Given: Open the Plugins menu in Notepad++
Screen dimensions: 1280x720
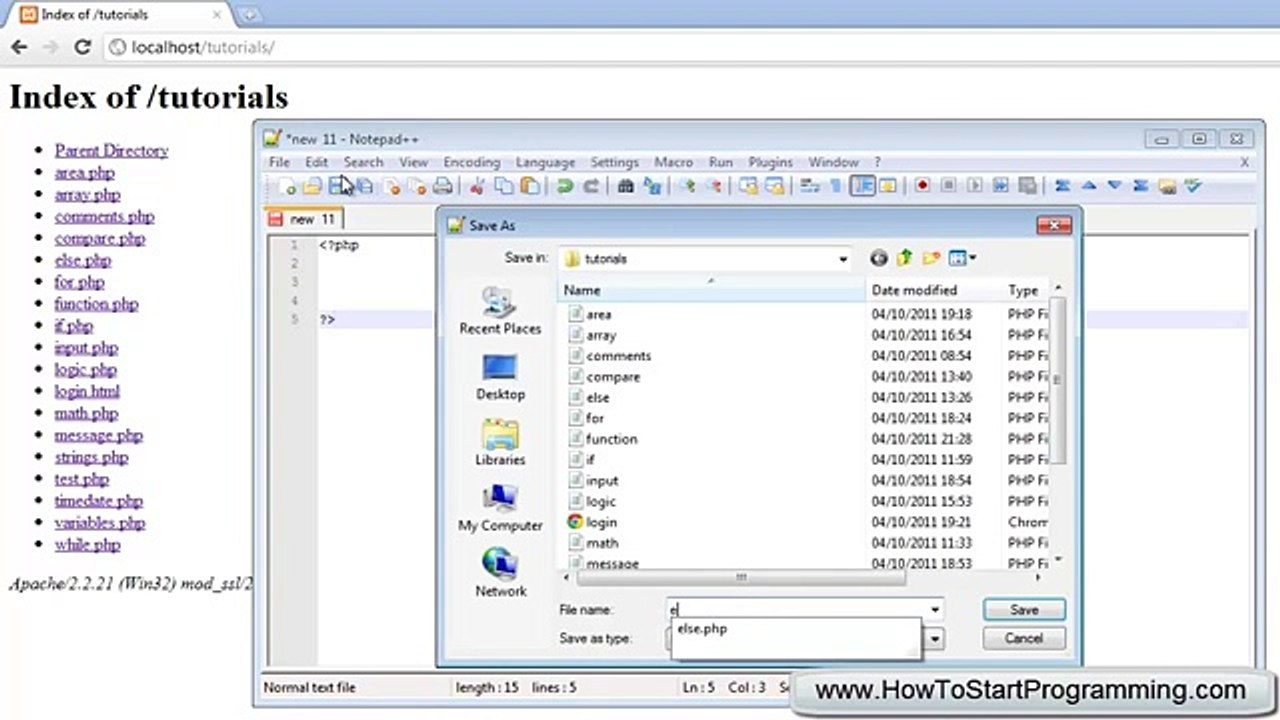Looking at the screenshot, I should (x=770, y=162).
